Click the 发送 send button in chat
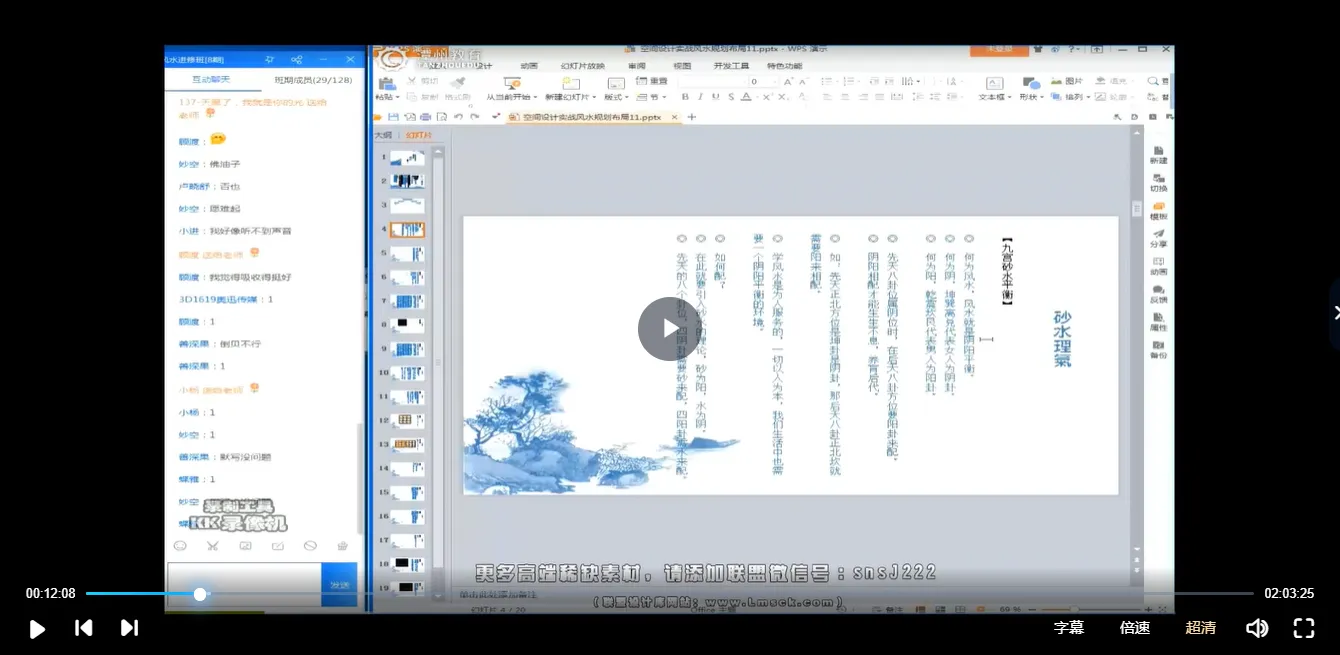This screenshot has width=1340, height=655. point(339,585)
